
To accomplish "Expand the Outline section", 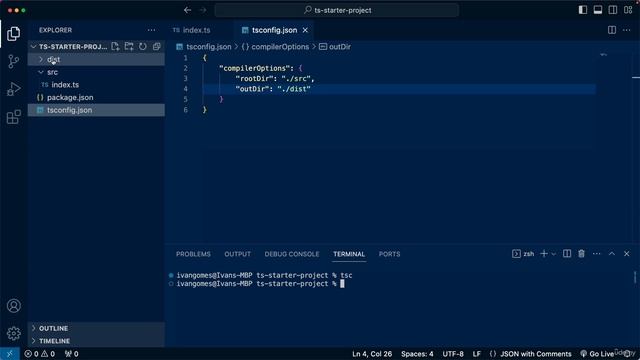I will click(96, 328).
